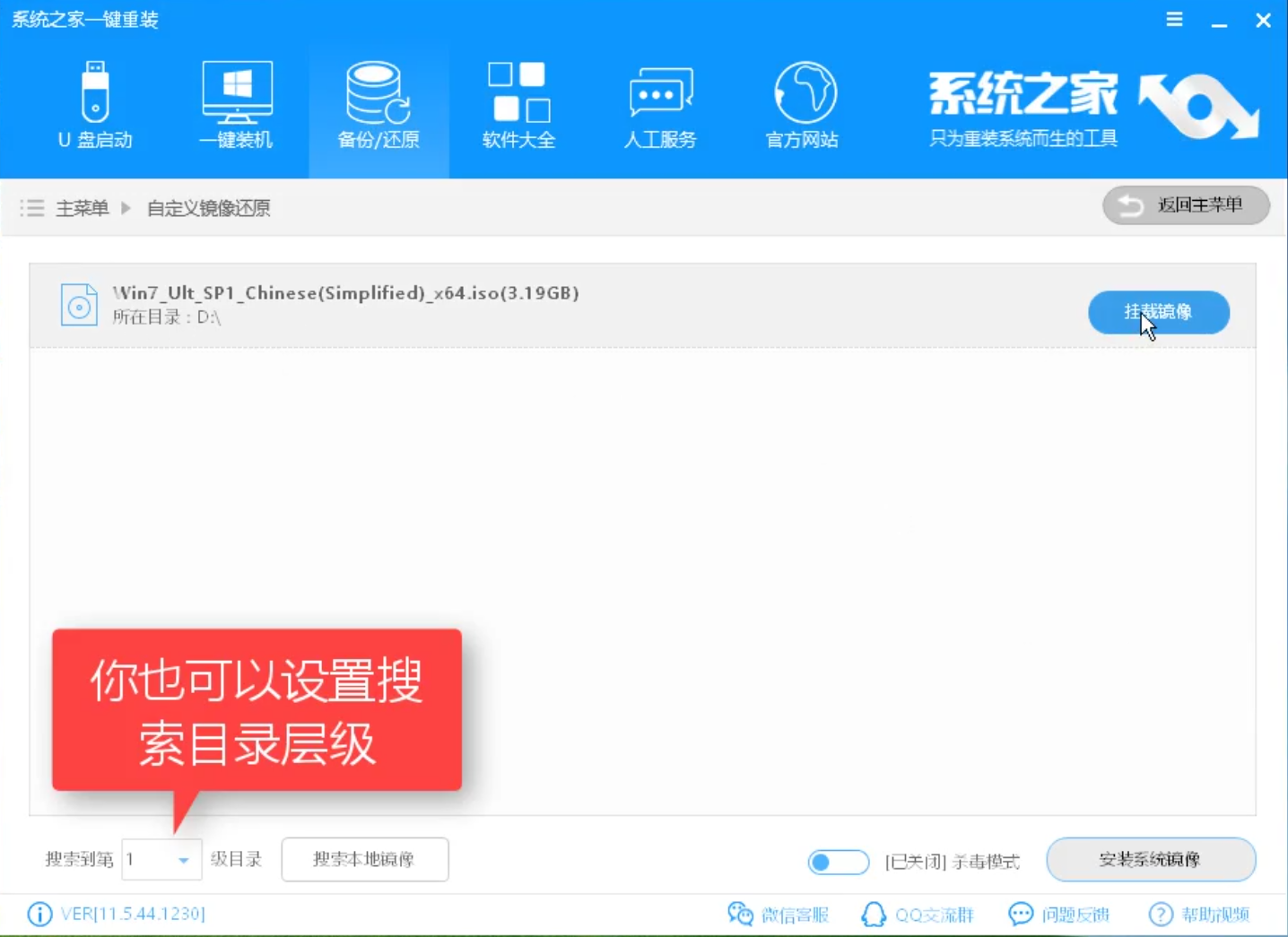Viewport: 1288px width, 937px height.
Task: Click 挂载镜像 to mount the Win7 ISO
Action: click(x=1158, y=312)
